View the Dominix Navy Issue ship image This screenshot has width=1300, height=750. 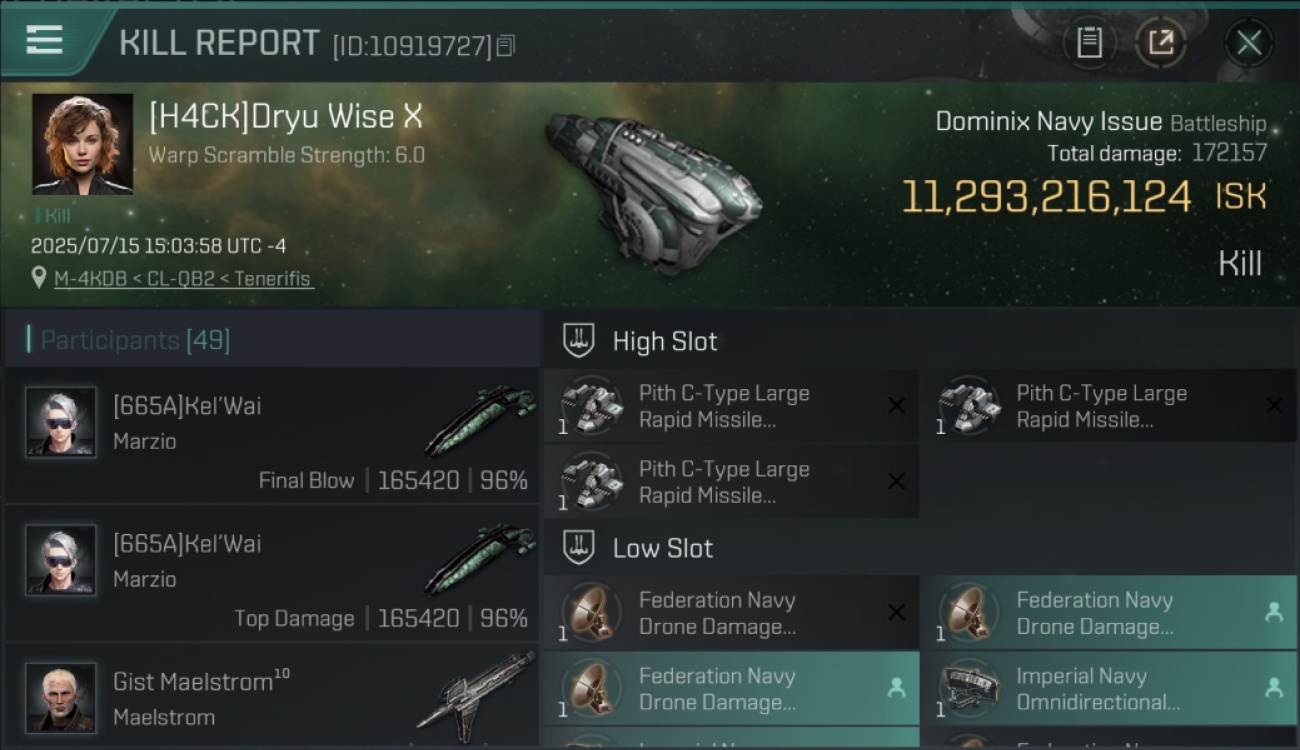(x=654, y=190)
